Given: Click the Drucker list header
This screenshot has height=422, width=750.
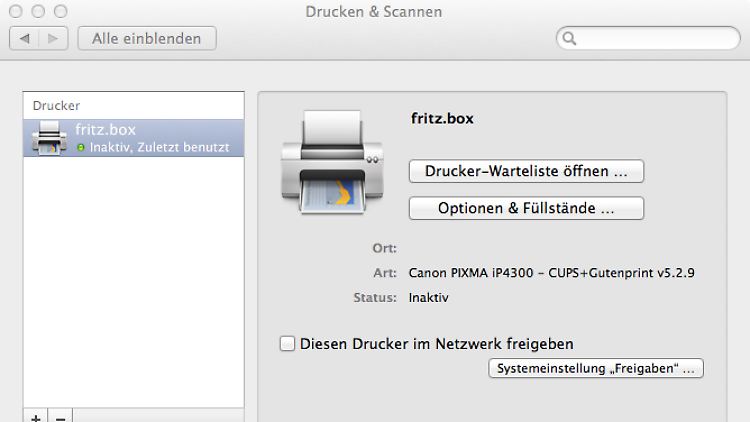Looking at the screenshot, I should pyautogui.click(x=133, y=105).
